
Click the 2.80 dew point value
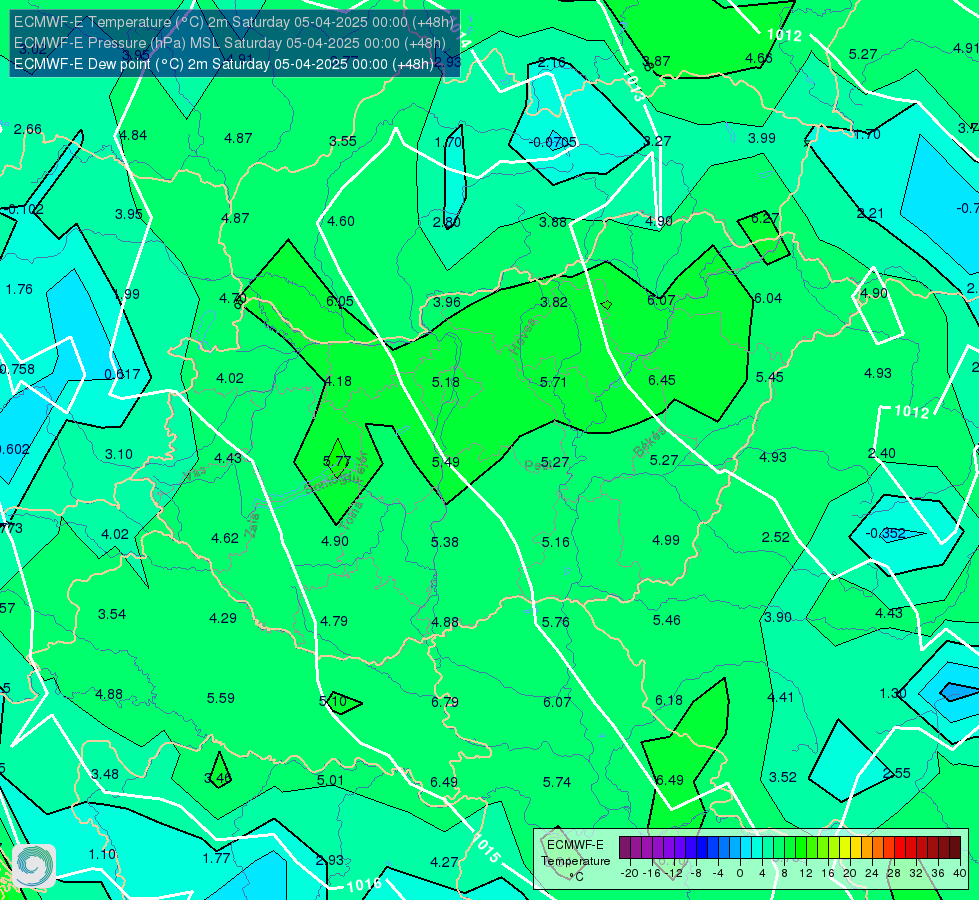447,222
